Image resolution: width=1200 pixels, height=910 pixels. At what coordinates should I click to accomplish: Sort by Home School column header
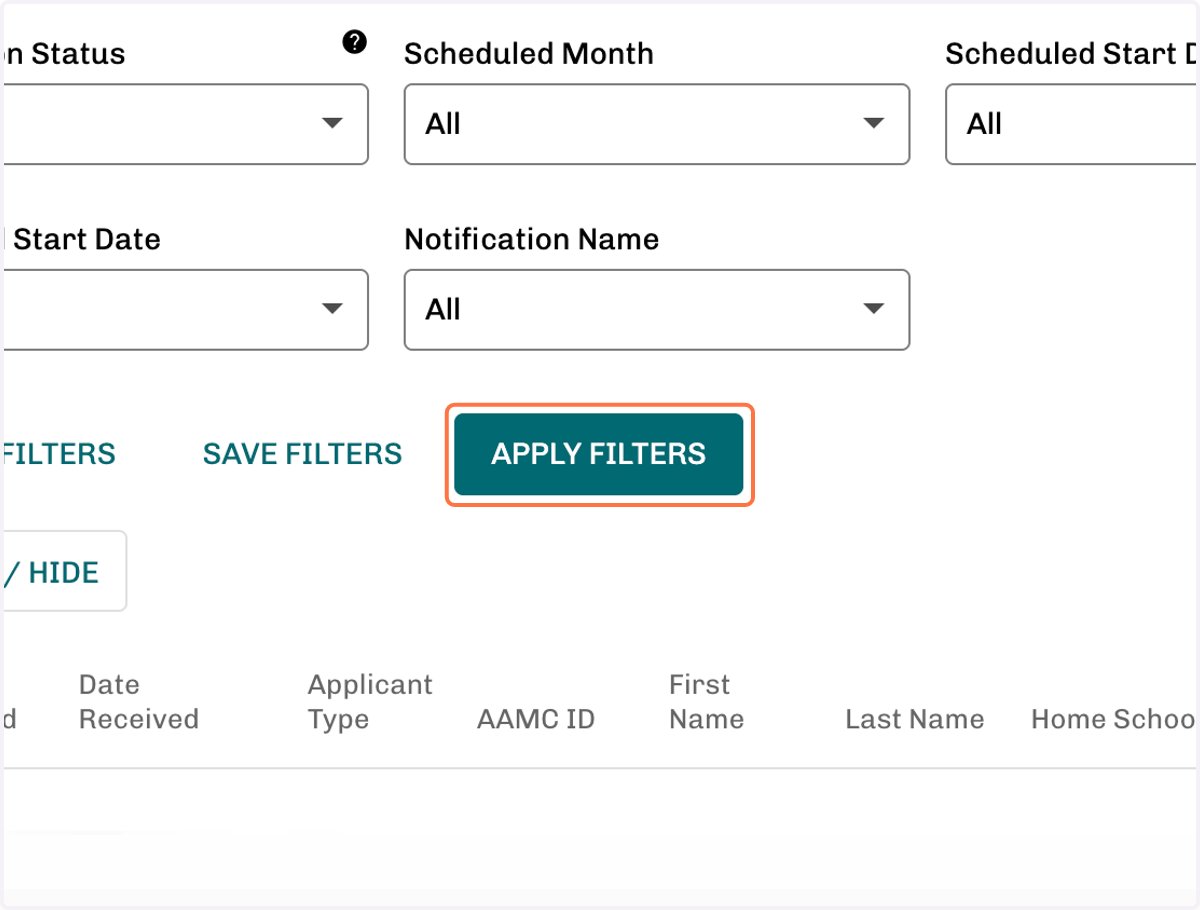pos(1114,719)
